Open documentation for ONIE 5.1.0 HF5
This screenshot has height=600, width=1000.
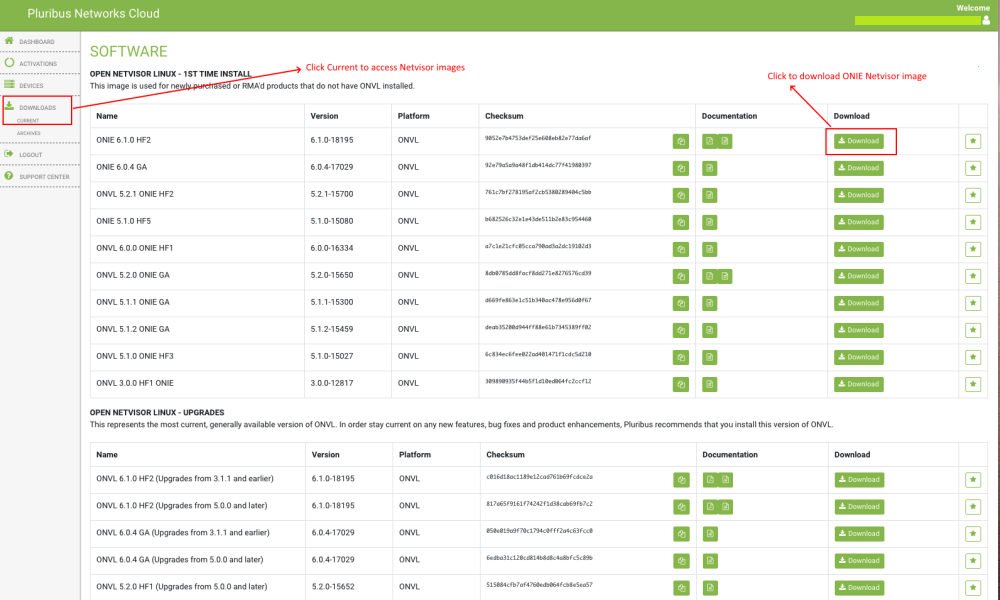pos(709,223)
